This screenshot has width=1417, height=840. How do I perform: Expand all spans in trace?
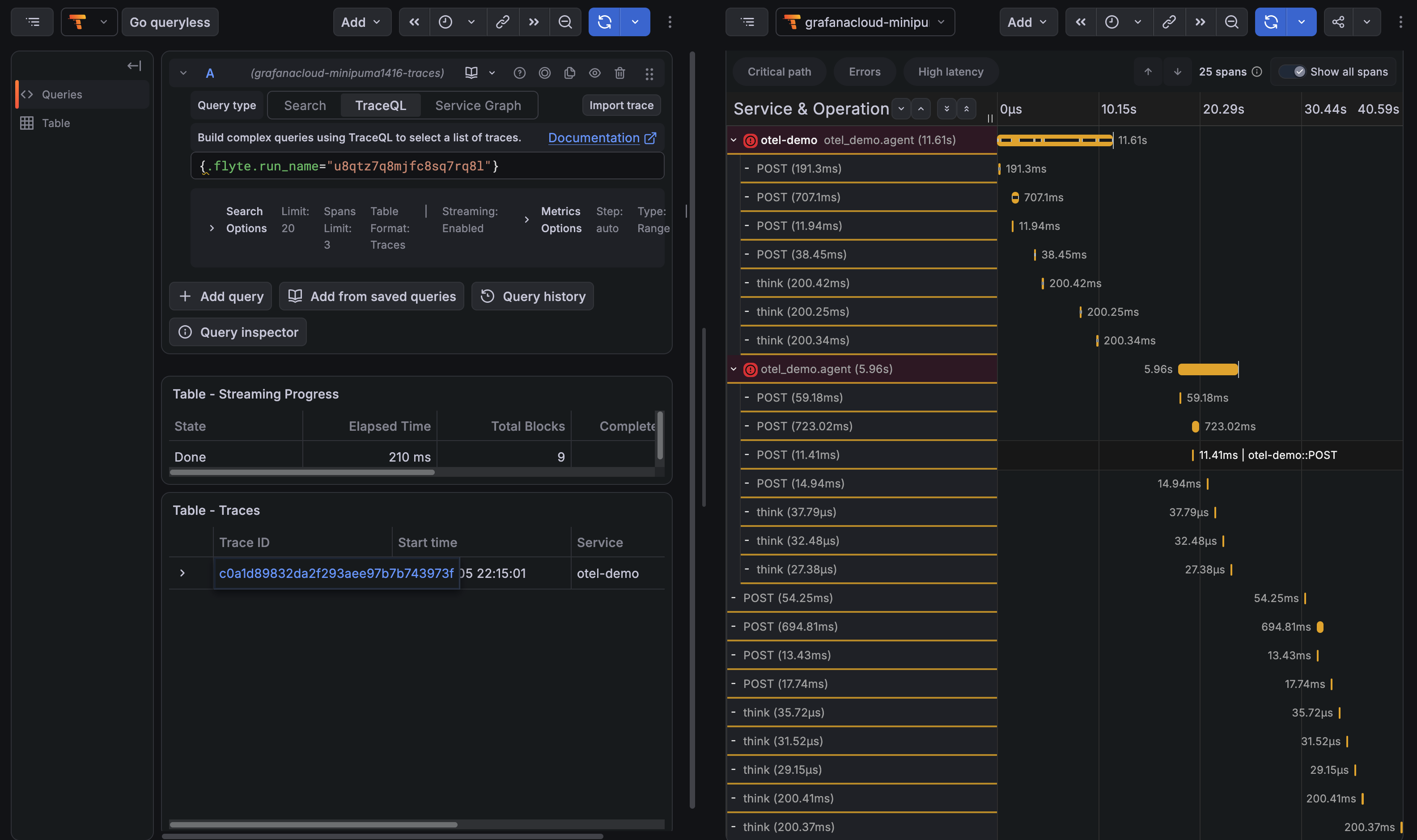click(x=947, y=109)
